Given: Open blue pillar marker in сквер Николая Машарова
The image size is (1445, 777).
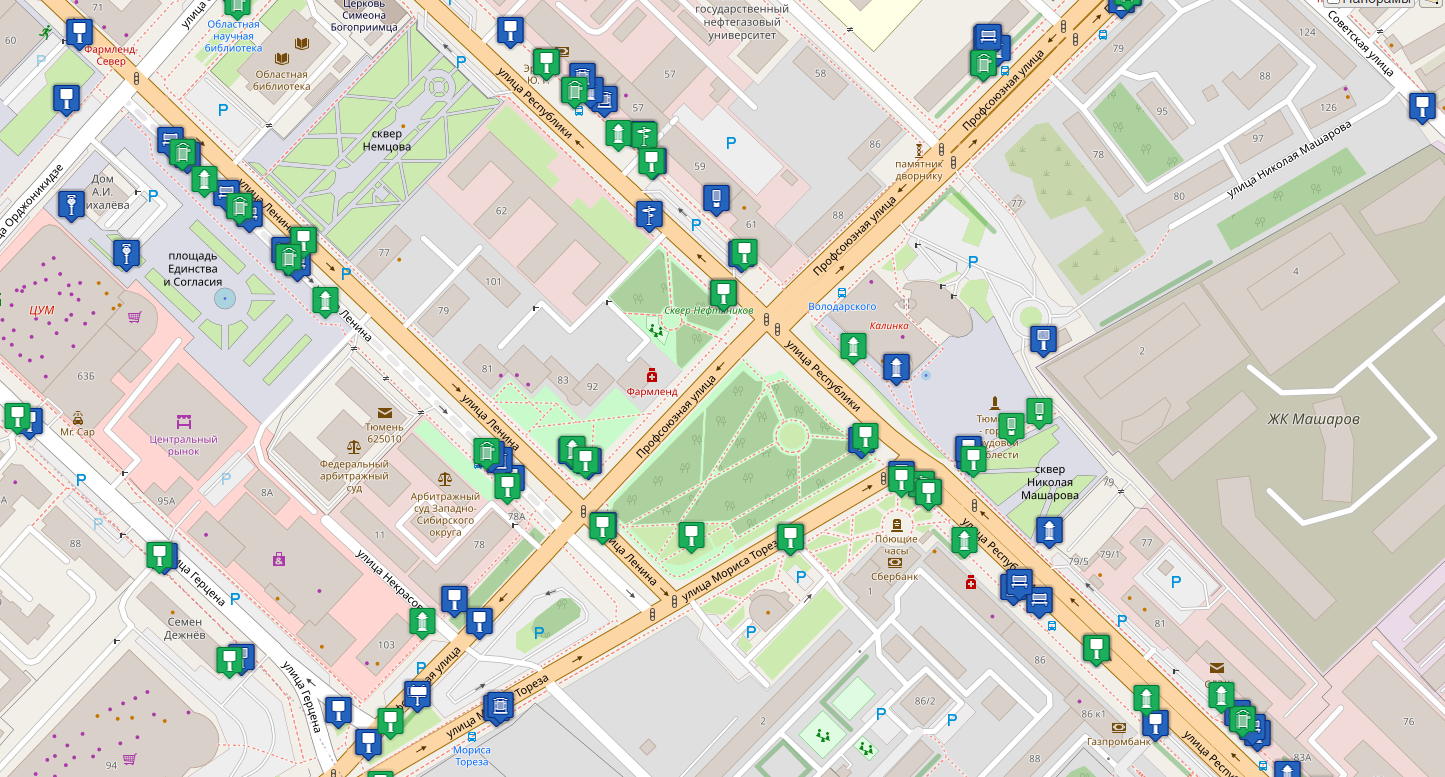Looking at the screenshot, I should pyautogui.click(x=1049, y=530).
